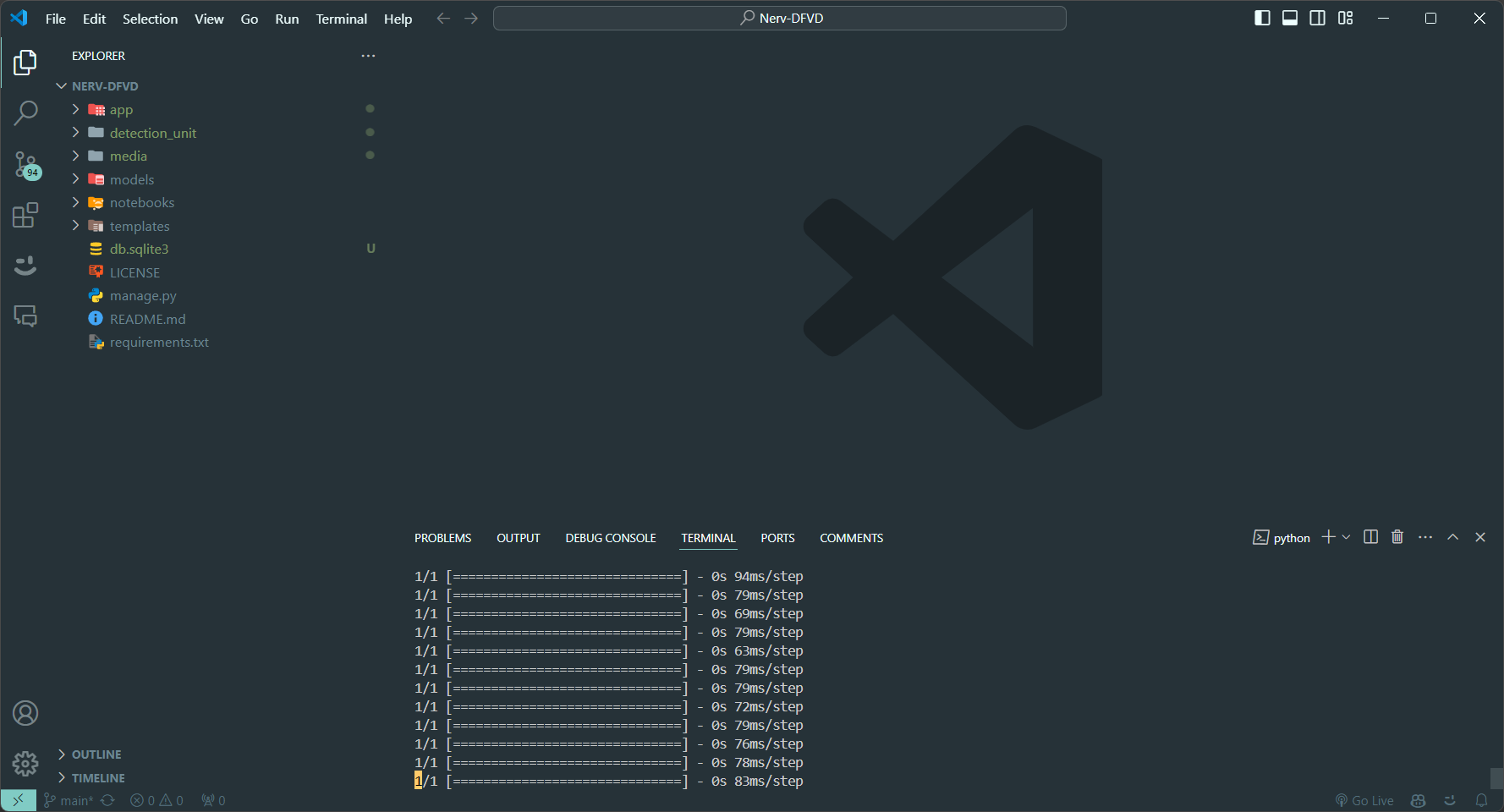
Task: Open terminal panel more actions ellipsis
Action: (x=1425, y=537)
